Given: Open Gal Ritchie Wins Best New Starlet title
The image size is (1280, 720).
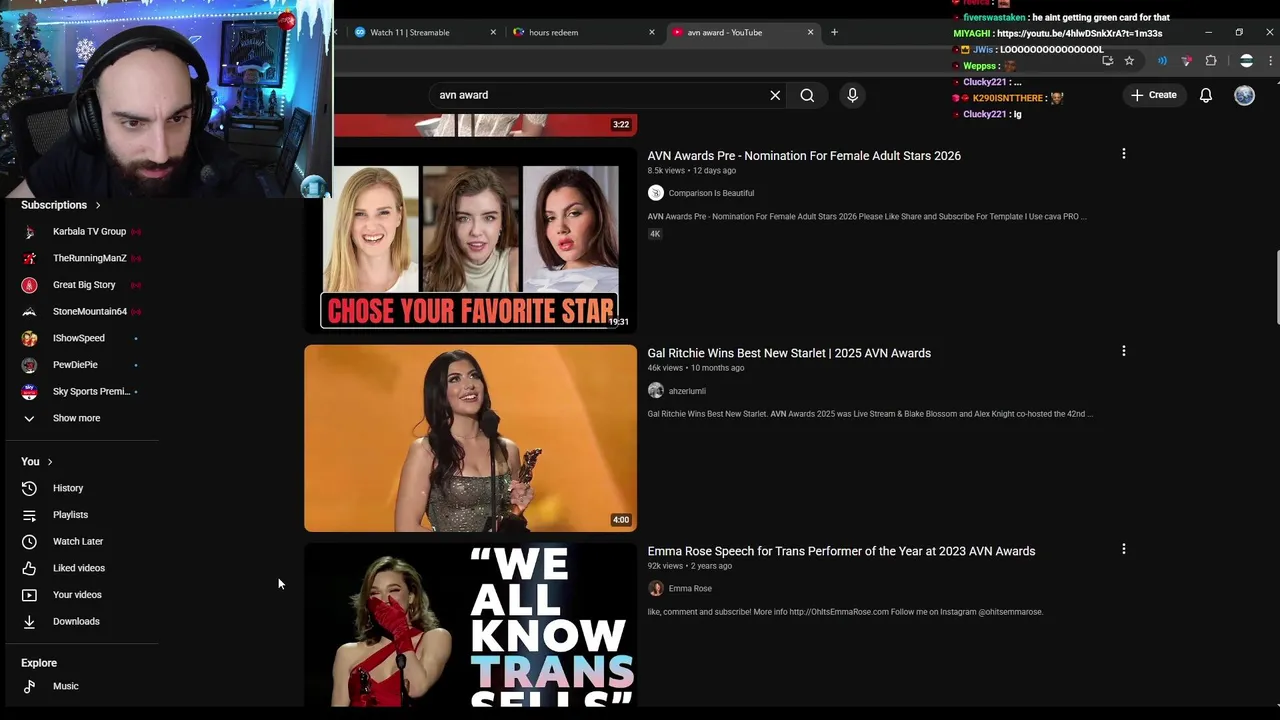Looking at the screenshot, I should pos(789,353).
